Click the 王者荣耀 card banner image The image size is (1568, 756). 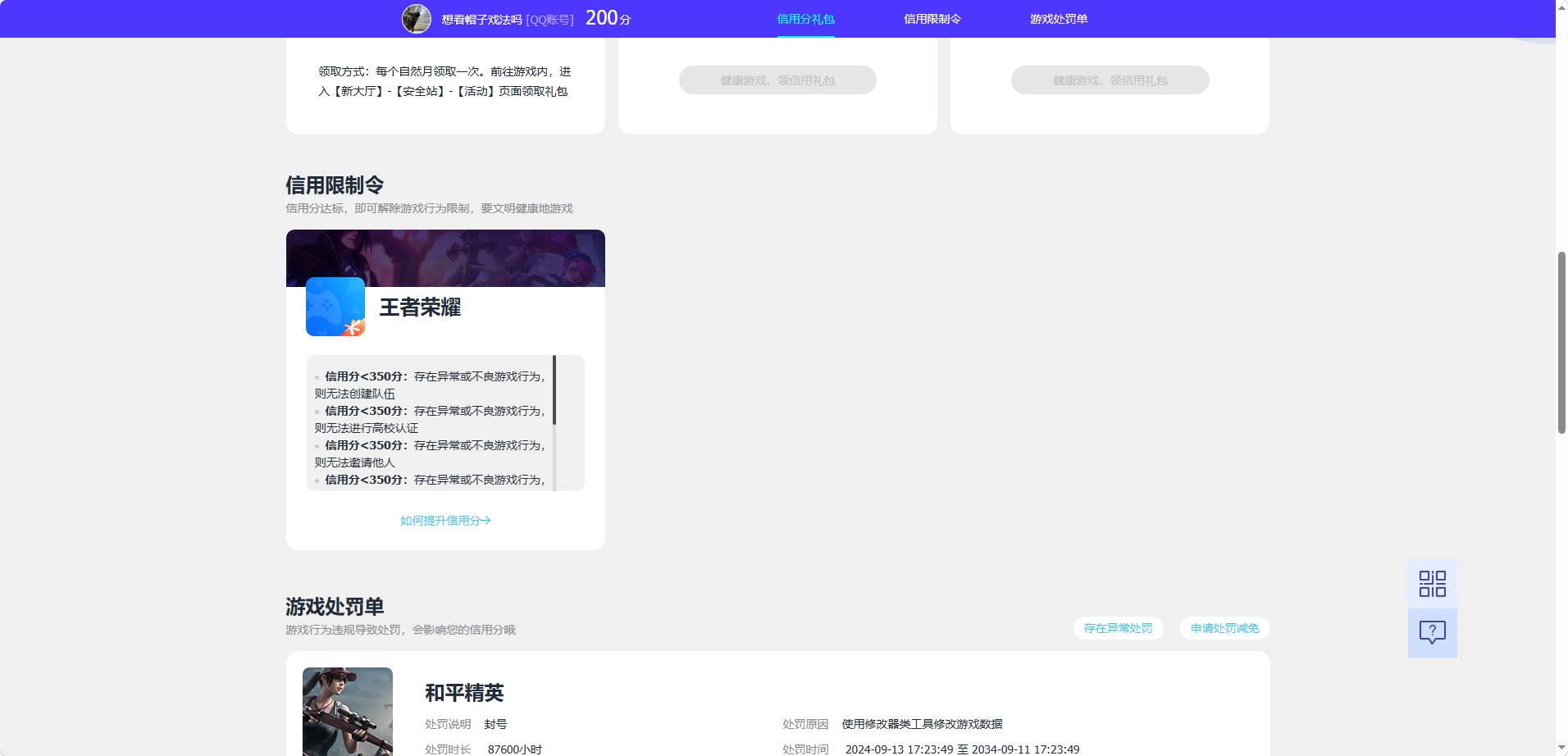click(x=445, y=258)
